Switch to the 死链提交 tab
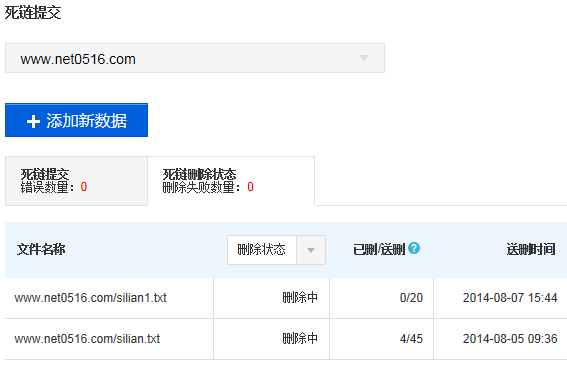The height and width of the screenshot is (370, 567). tap(76, 181)
